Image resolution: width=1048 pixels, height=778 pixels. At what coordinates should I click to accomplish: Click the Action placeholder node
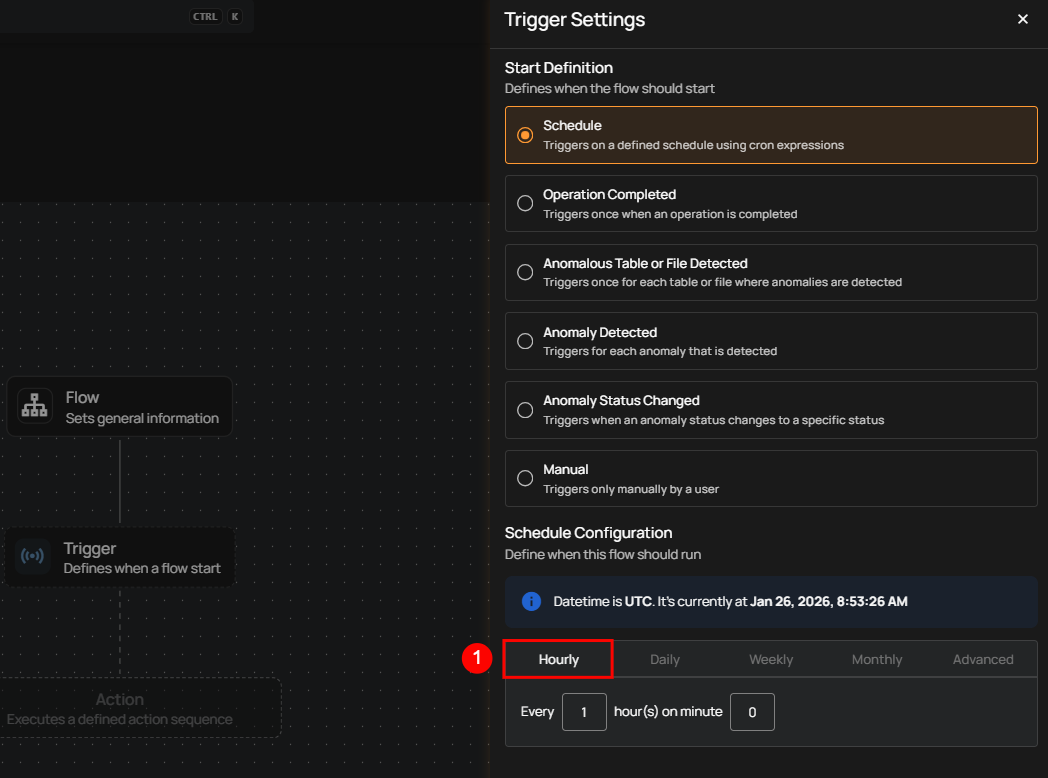120,708
